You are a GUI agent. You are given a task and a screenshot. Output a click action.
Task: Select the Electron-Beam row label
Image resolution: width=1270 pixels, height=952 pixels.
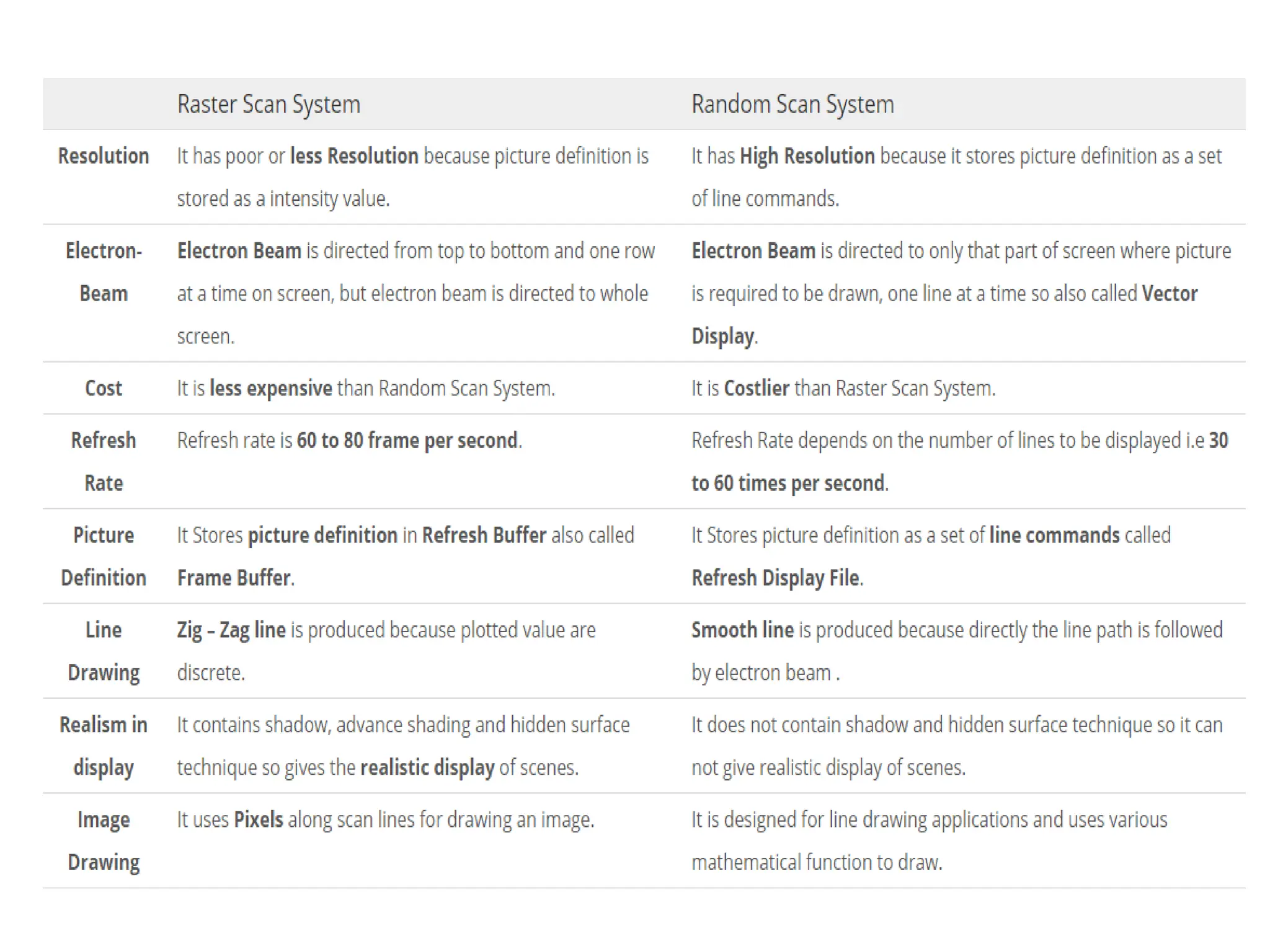click(104, 272)
